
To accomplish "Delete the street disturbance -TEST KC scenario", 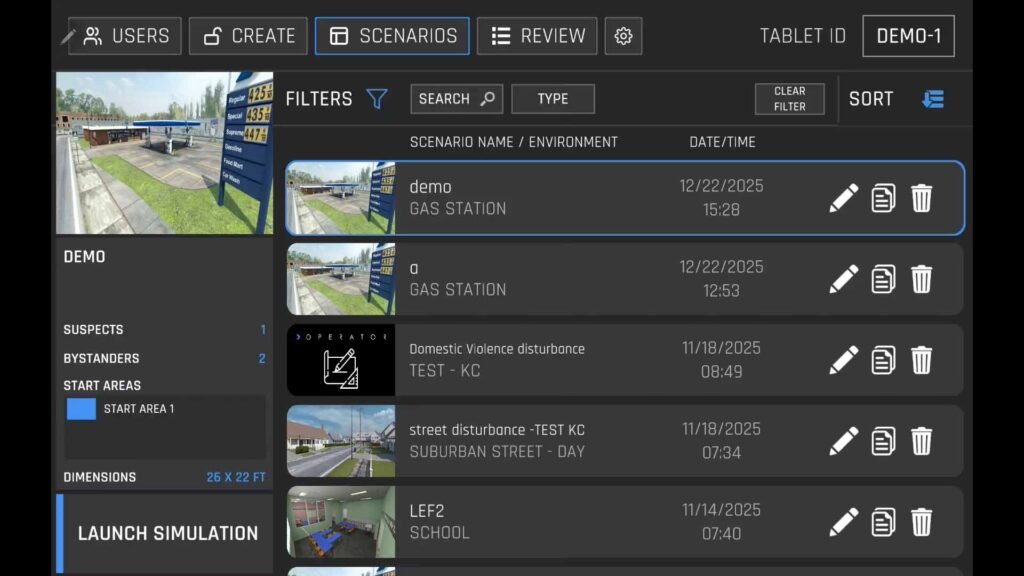I will pos(921,440).
